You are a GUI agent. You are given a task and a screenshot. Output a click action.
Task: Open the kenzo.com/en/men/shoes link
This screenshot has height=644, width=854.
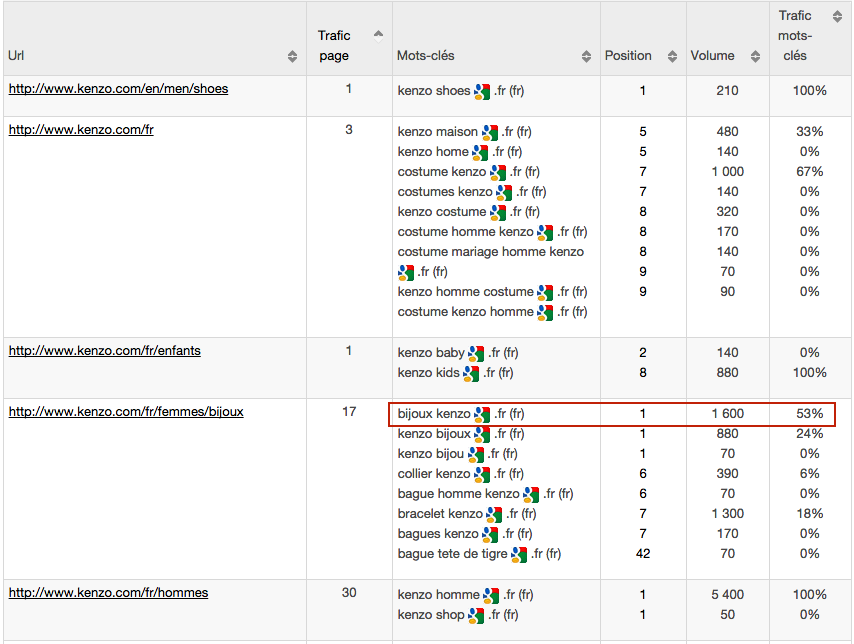[118, 89]
